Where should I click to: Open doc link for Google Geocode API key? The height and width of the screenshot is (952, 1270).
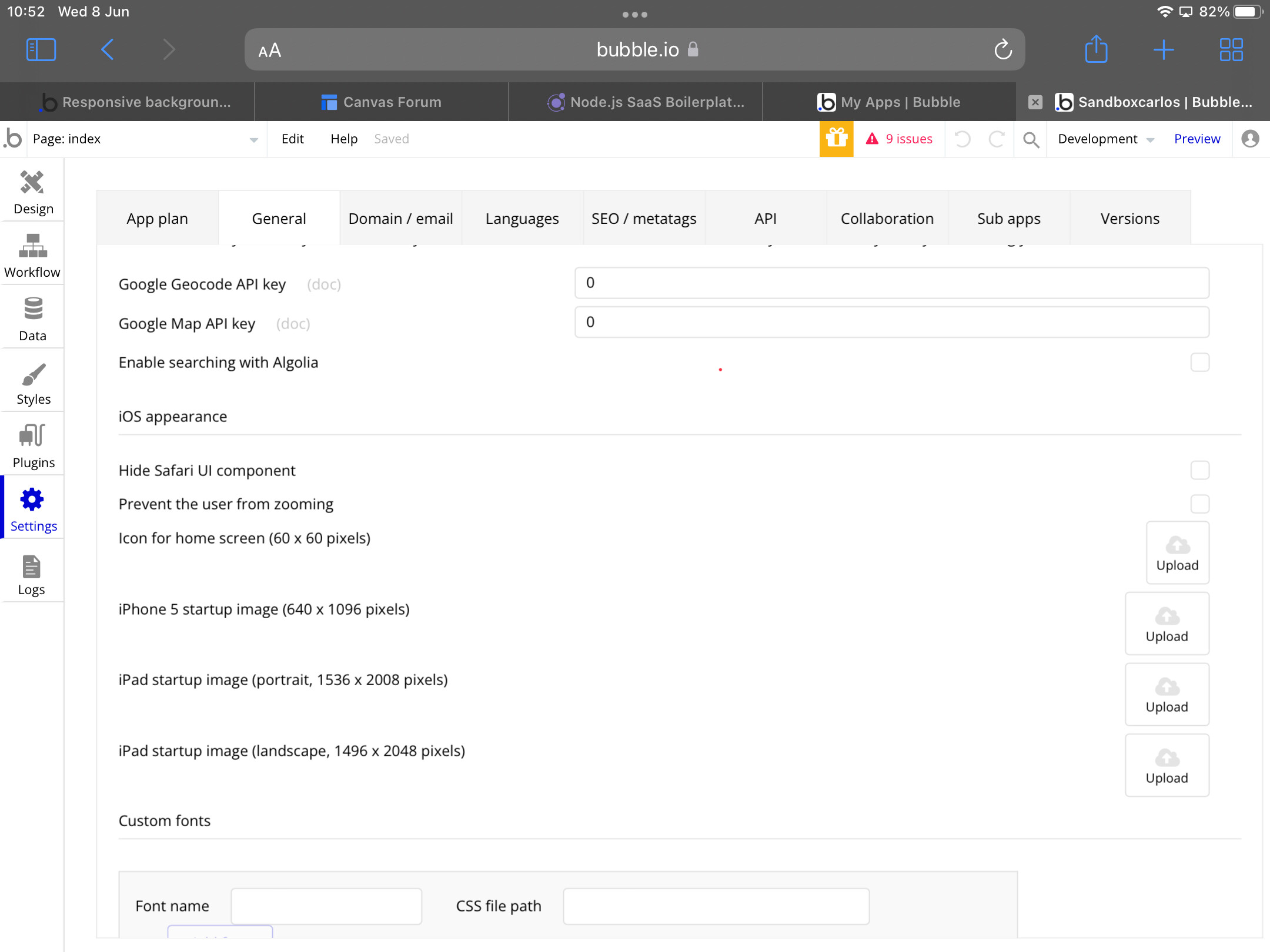(x=324, y=284)
